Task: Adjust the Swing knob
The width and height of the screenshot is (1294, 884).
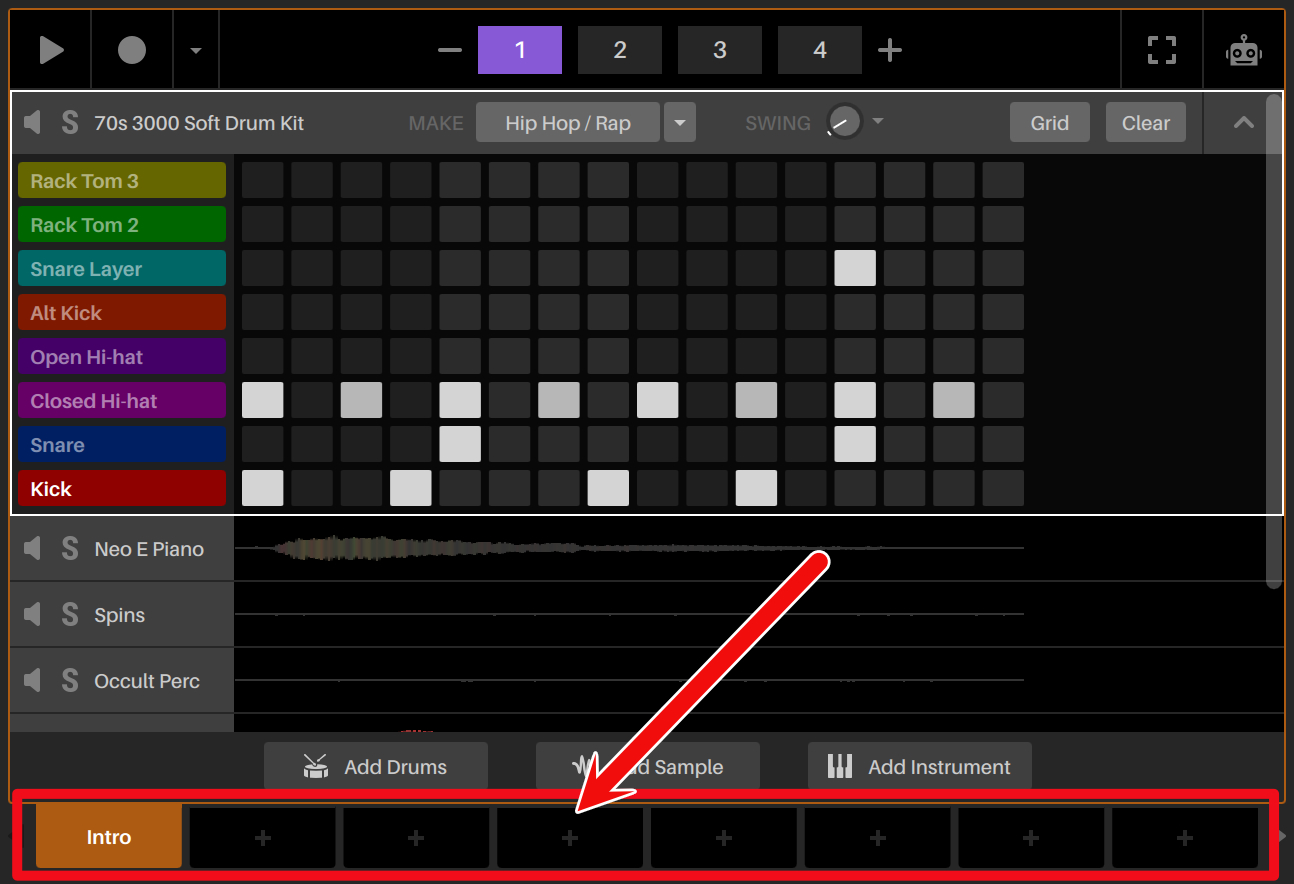Action: (x=843, y=121)
